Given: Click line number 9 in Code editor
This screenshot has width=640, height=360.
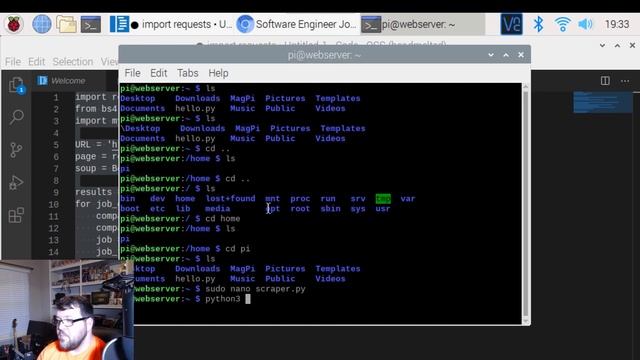Looking at the screenshot, I should pyautogui.click(x=56, y=192).
